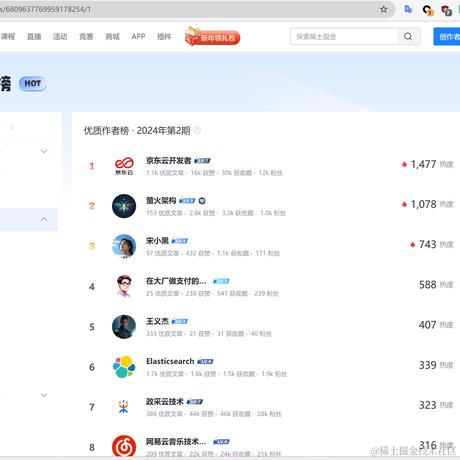Open the translate extension icon
460x460 pixels.
point(408,9)
